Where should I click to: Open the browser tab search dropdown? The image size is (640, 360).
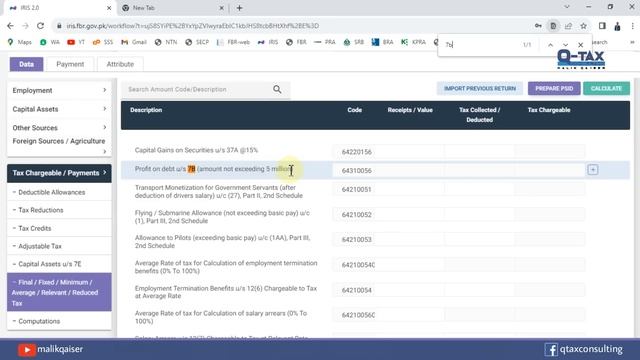click(567, 7)
